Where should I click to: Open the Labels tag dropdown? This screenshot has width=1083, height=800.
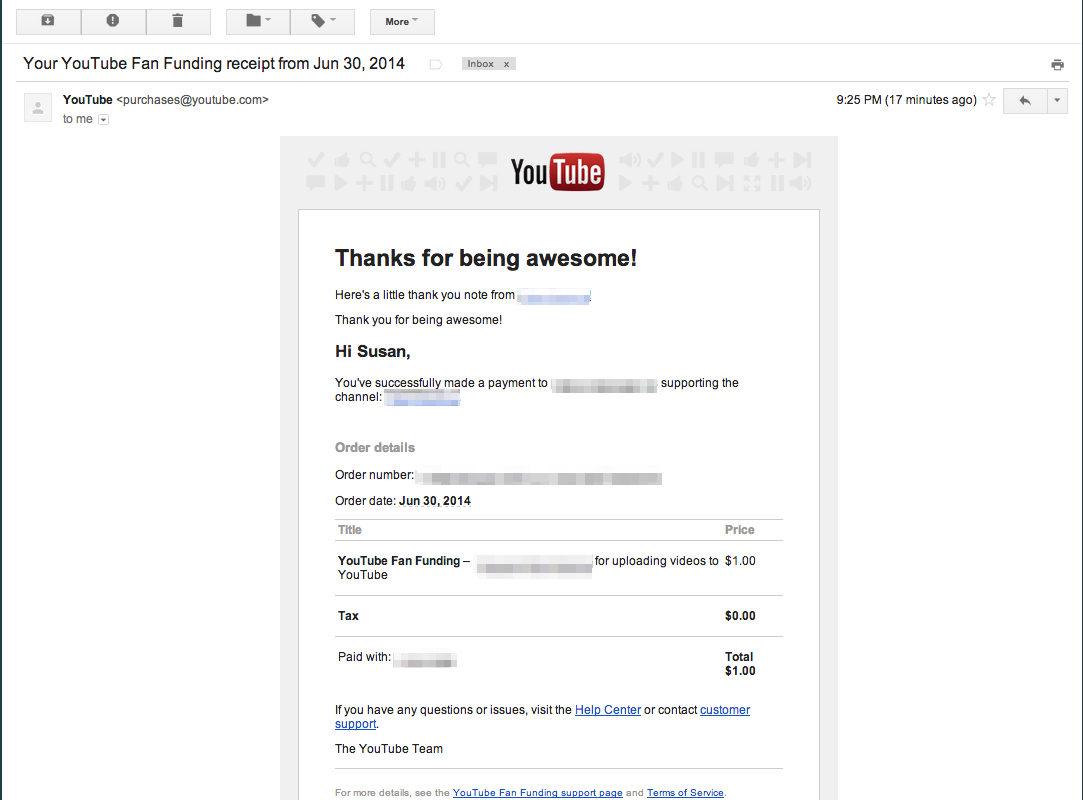pyautogui.click(x=323, y=21)
